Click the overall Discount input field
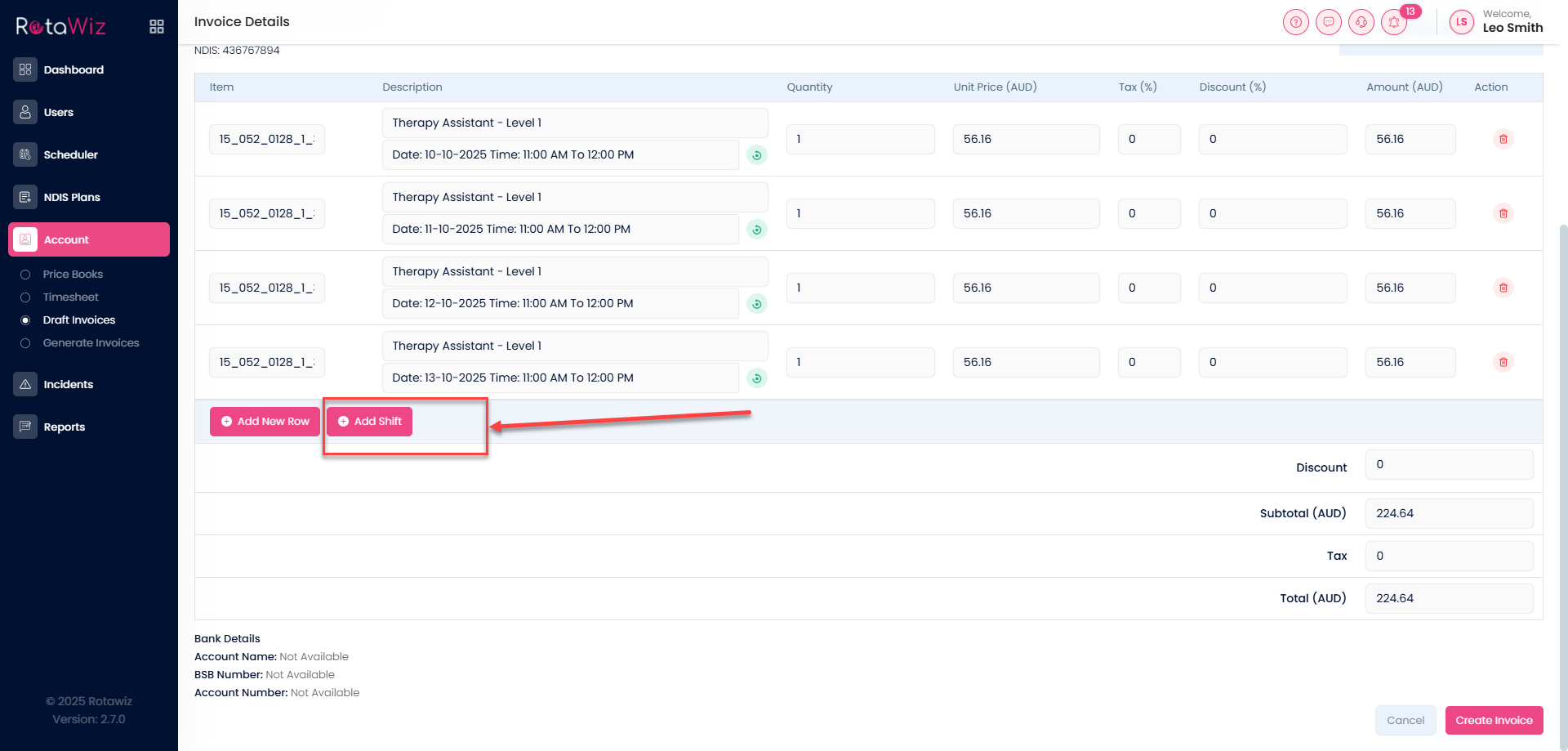1568x751 pixels. pyautogui.click(x=1448, y=465)
